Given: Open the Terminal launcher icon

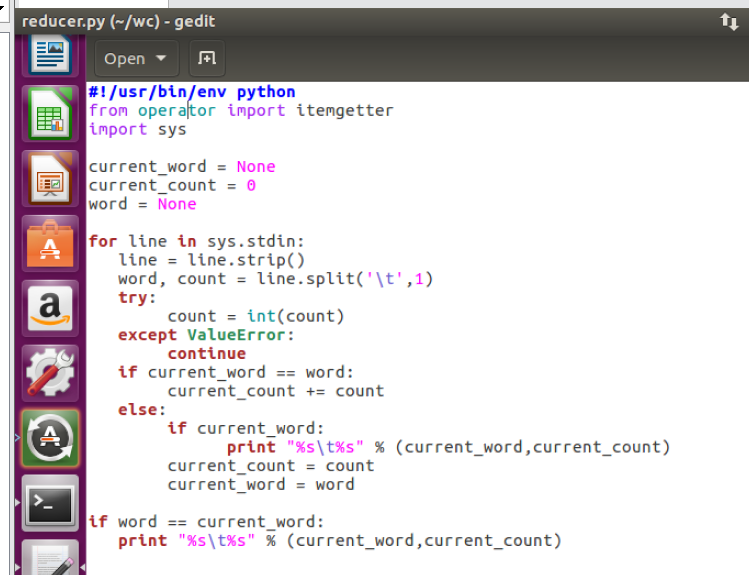Looking at the screenshot, I should pos(50,503).
